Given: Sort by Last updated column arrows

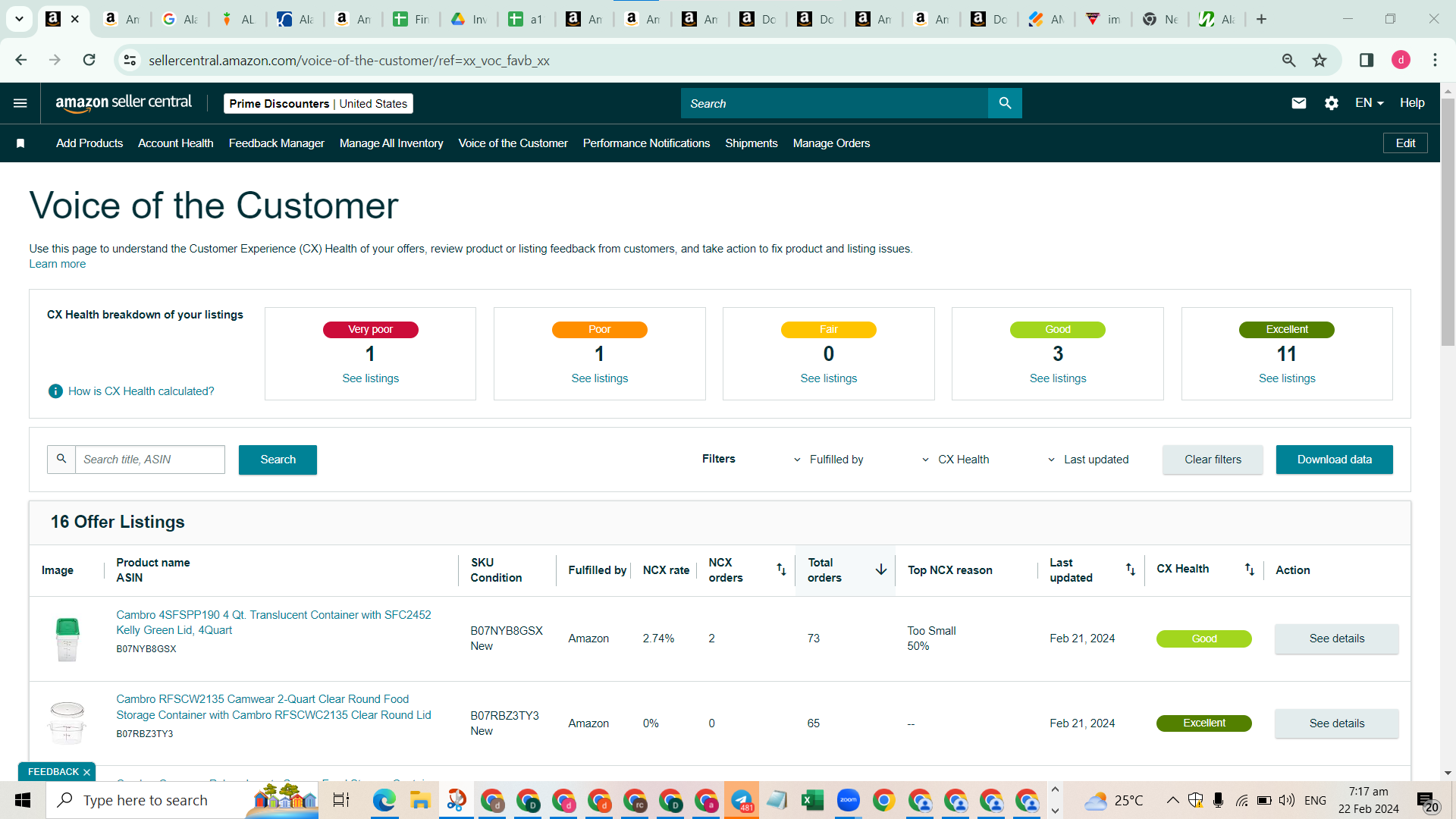Looking at the screenshot, I should 1131,570.
